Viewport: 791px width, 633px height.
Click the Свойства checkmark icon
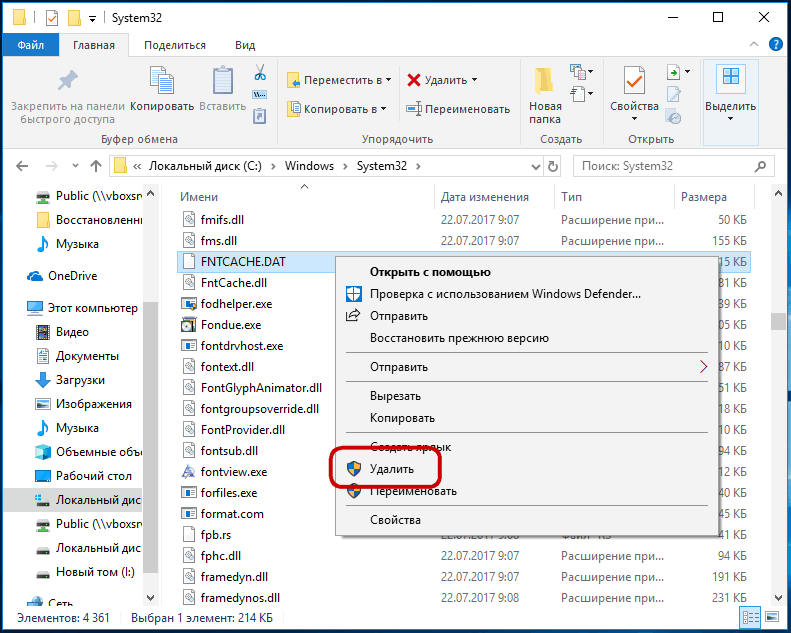[634, 80]
